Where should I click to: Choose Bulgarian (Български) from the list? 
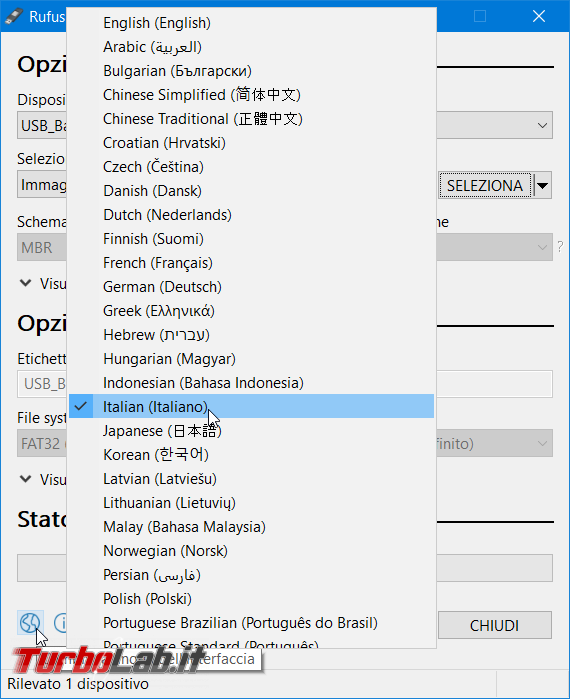click(x=251, y=71)
